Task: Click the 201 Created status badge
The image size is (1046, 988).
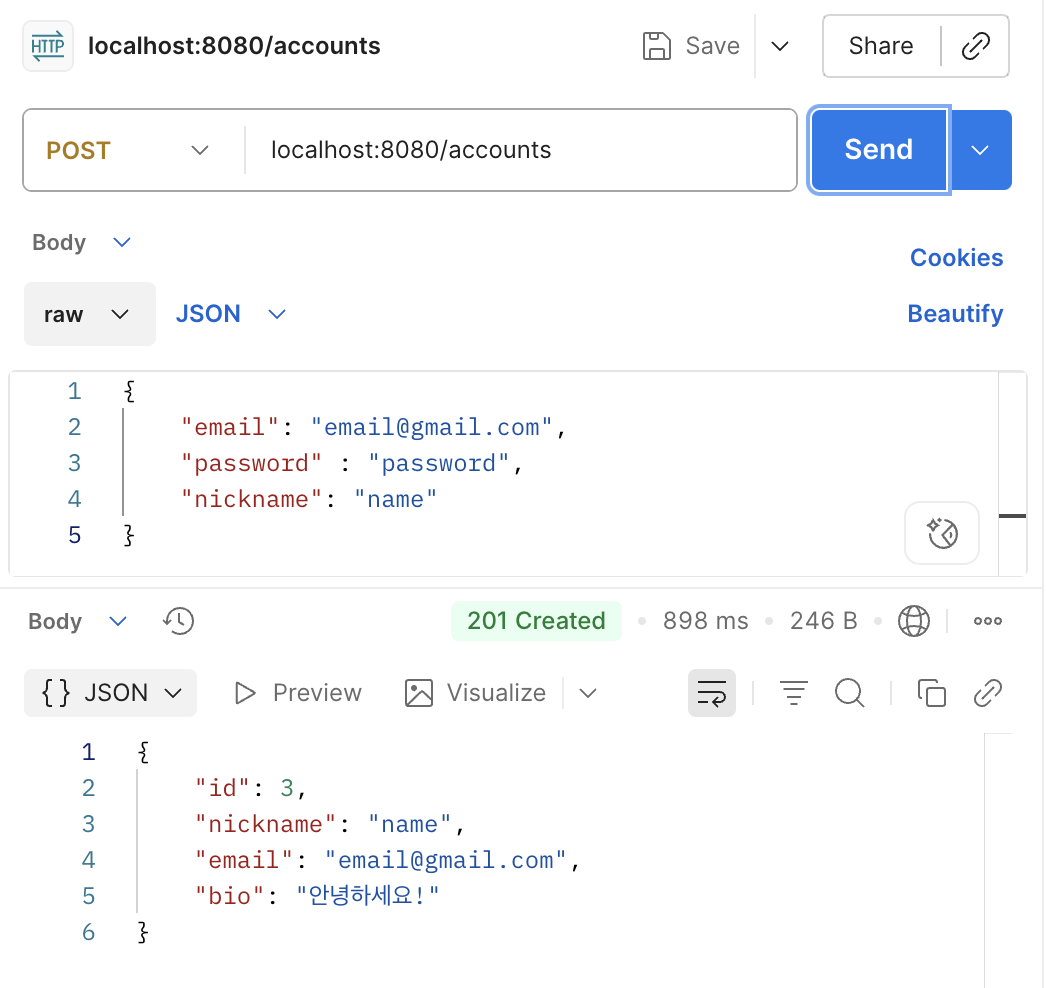Action: pyautogui.click(x=536, y=621)
